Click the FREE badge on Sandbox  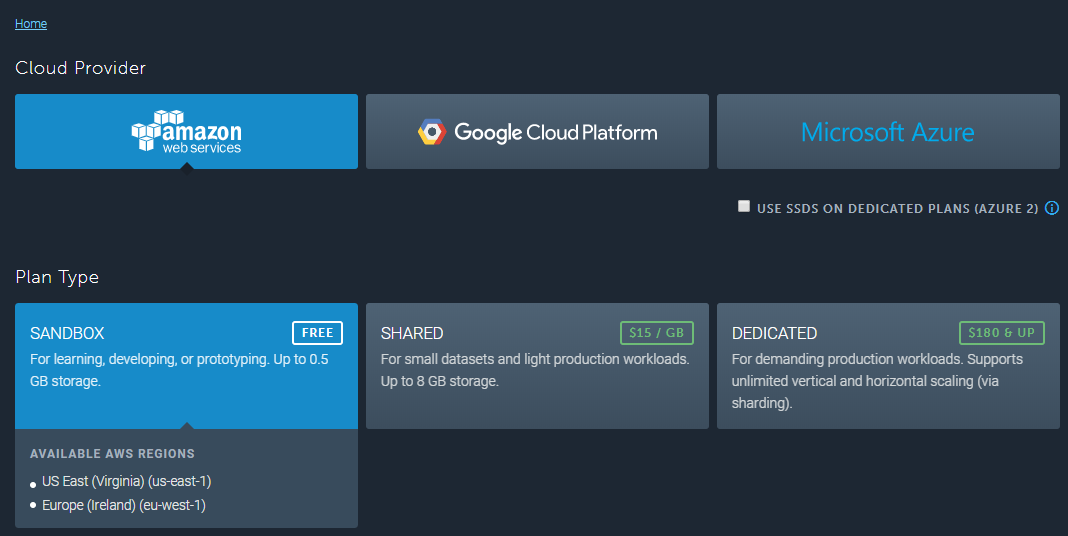pyautogui.click(x=317, y=333)
